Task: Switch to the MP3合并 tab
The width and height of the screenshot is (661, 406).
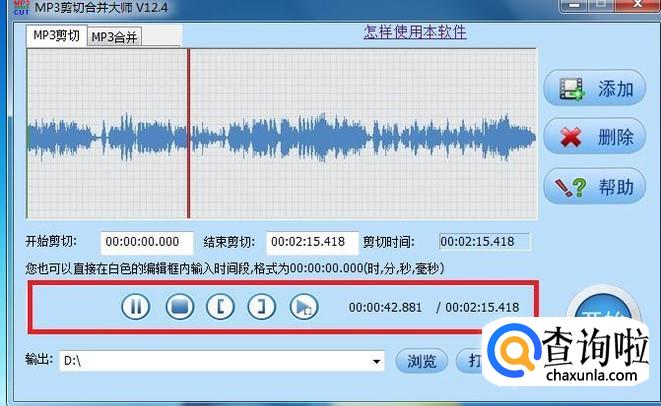Action: [114, 37]
